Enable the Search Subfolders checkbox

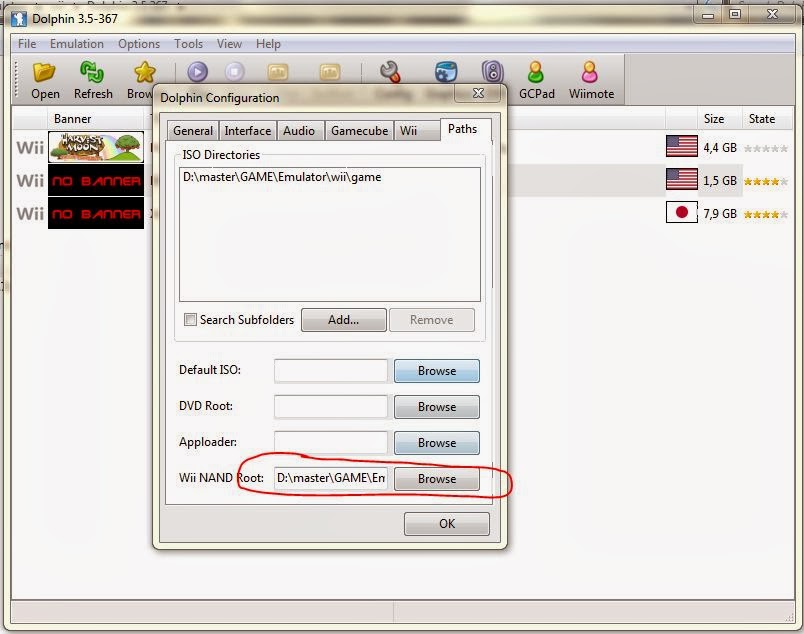point(190,320)
